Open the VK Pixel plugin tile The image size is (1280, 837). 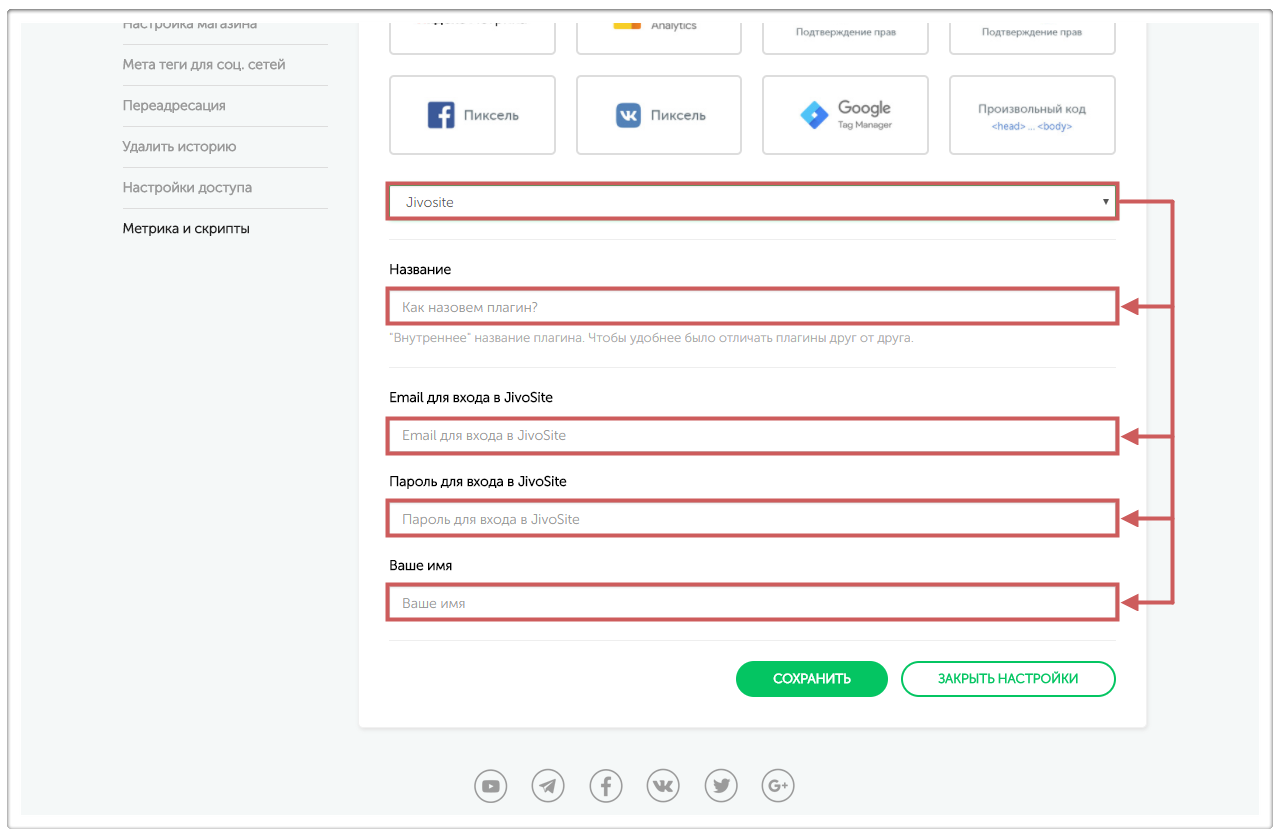pyautogui.click(x=659, y=115)
